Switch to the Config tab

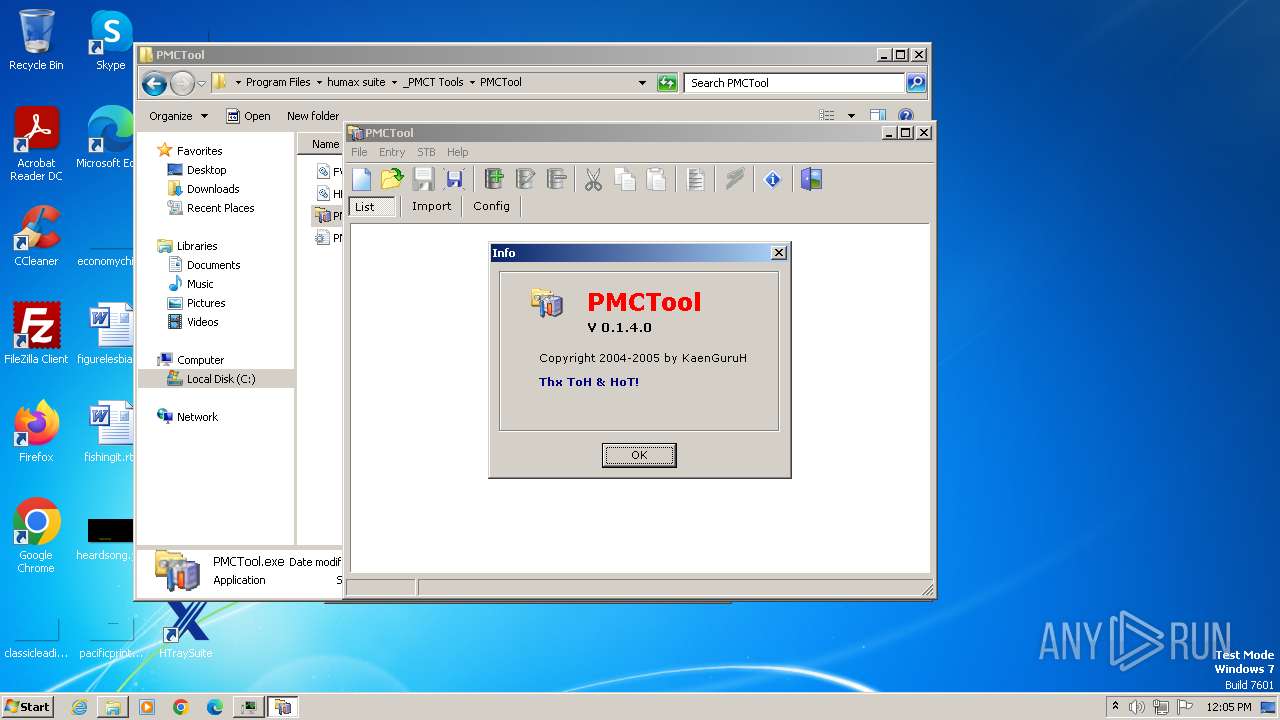point(491,206)
